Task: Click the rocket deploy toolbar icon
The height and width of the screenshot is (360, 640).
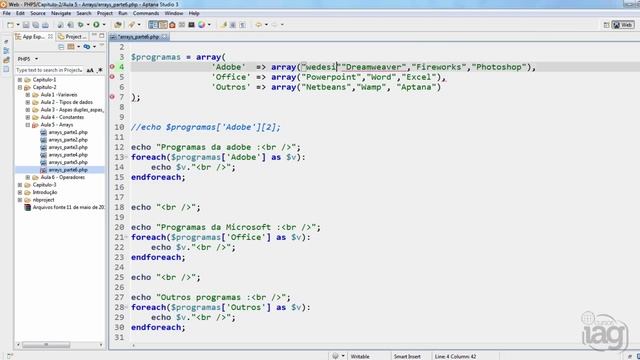Action: click(131, 25)
